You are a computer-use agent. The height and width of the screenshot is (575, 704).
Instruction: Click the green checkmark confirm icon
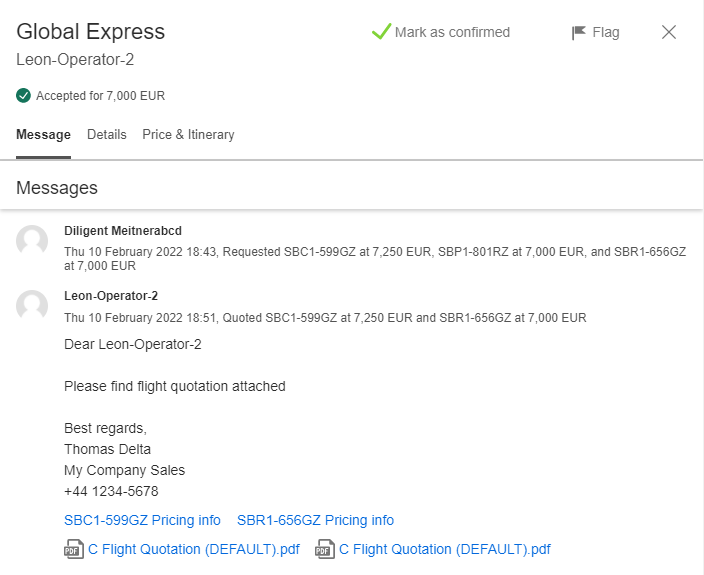(381, 32)
